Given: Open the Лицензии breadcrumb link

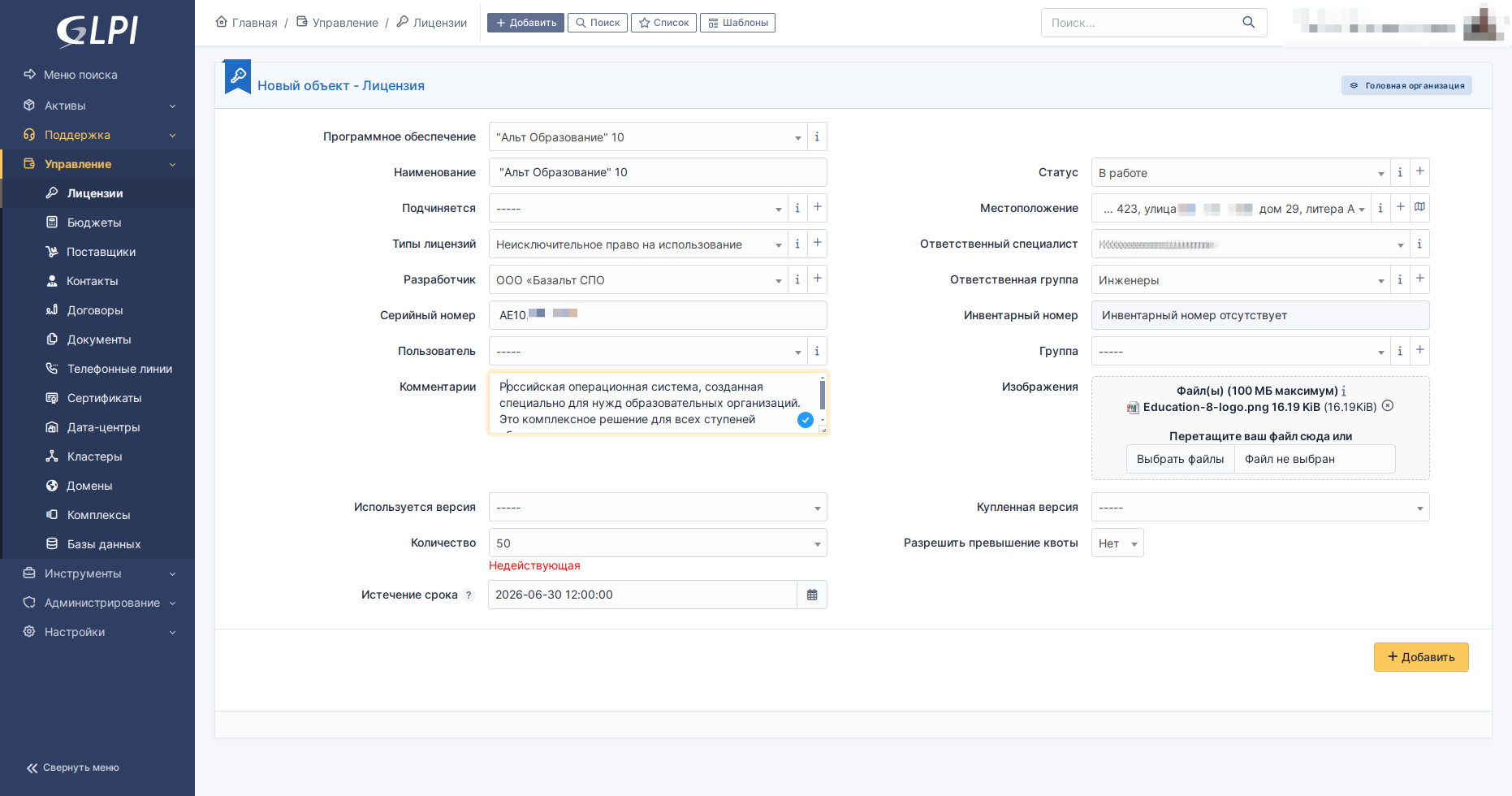Looking at the screenshot, I should (x=432, y=23).
